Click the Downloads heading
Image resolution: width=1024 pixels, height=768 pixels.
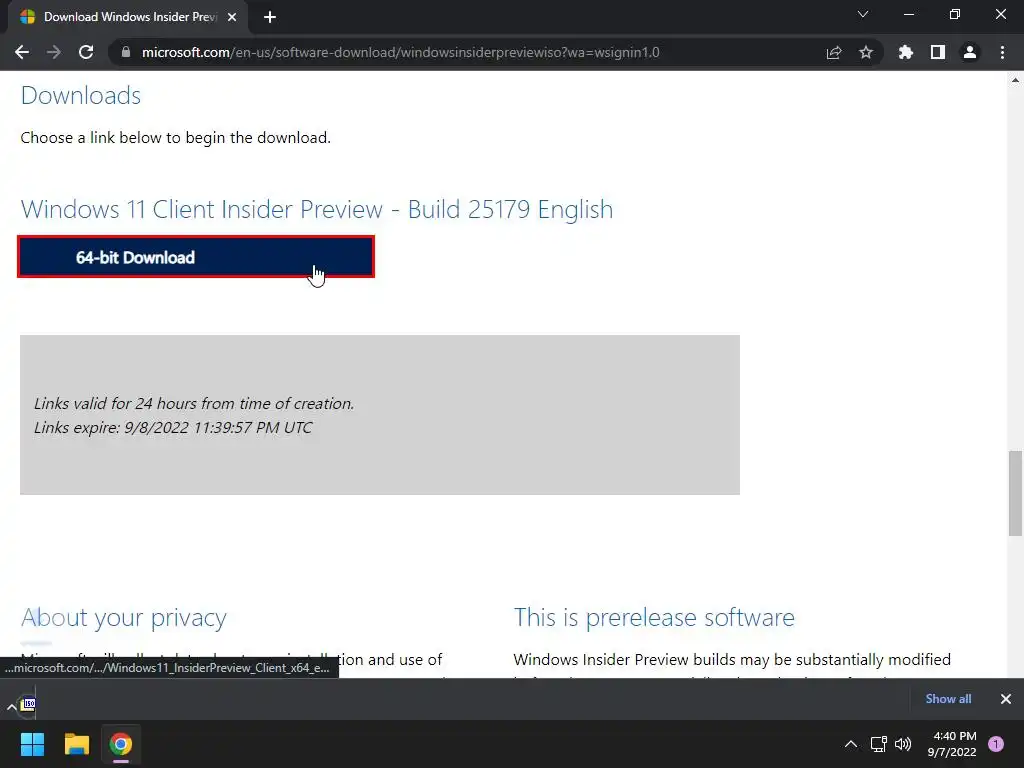pyautogui.click(x=81, y=96)
